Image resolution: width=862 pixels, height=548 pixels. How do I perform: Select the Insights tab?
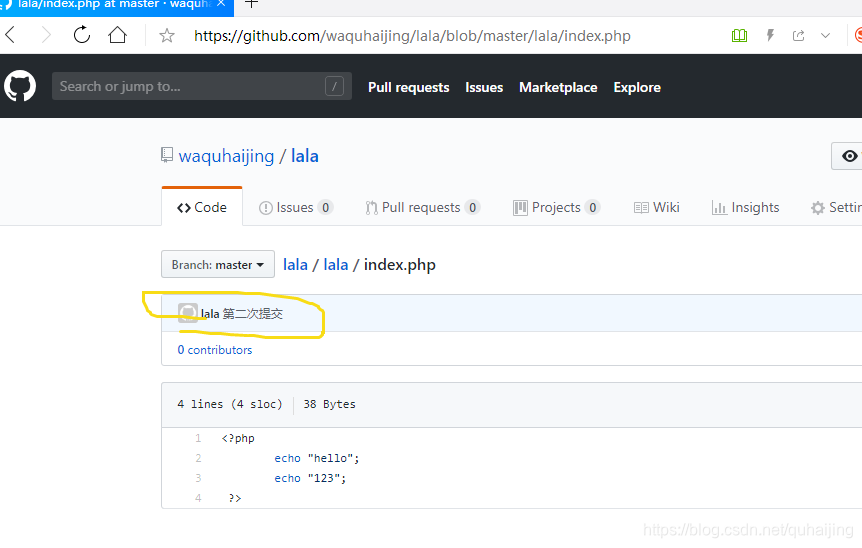pyautogui.click(x=745, y=207)
